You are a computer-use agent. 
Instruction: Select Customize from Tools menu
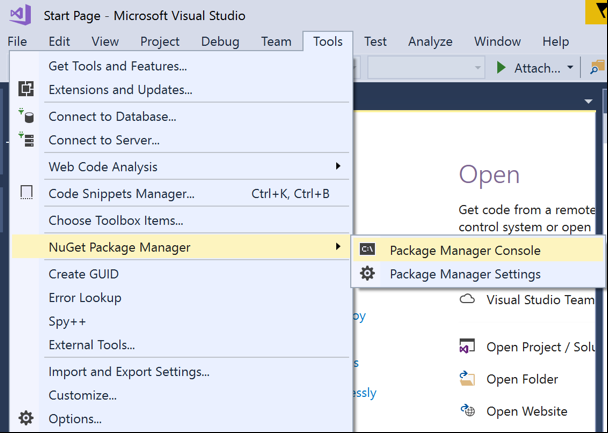pyautogui.click(x=181, y=395)
